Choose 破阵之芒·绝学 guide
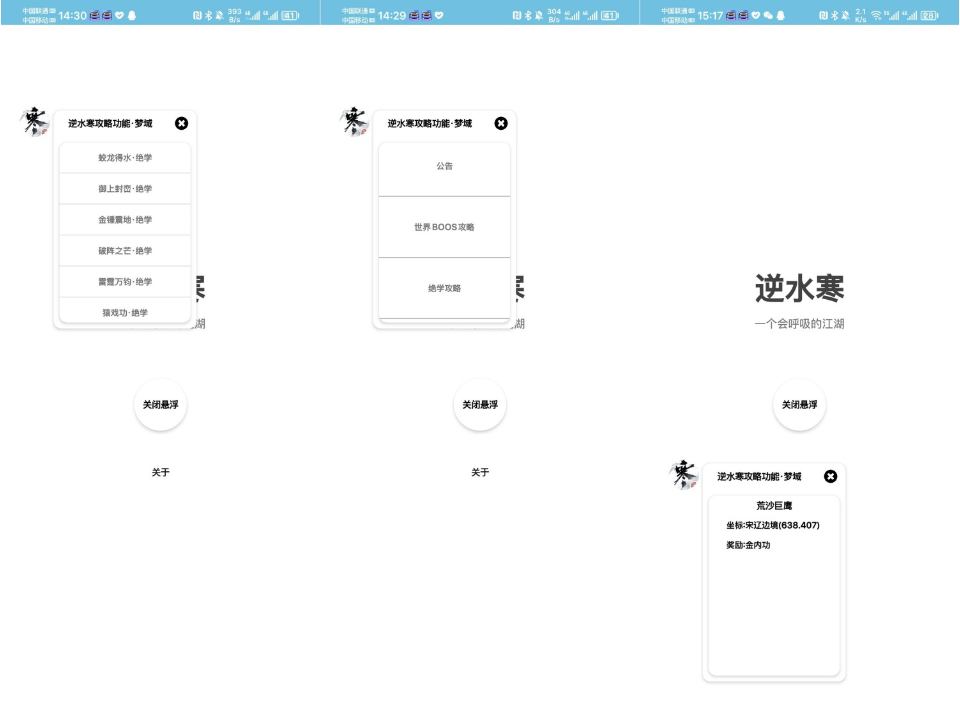 (x=125, y=251)
